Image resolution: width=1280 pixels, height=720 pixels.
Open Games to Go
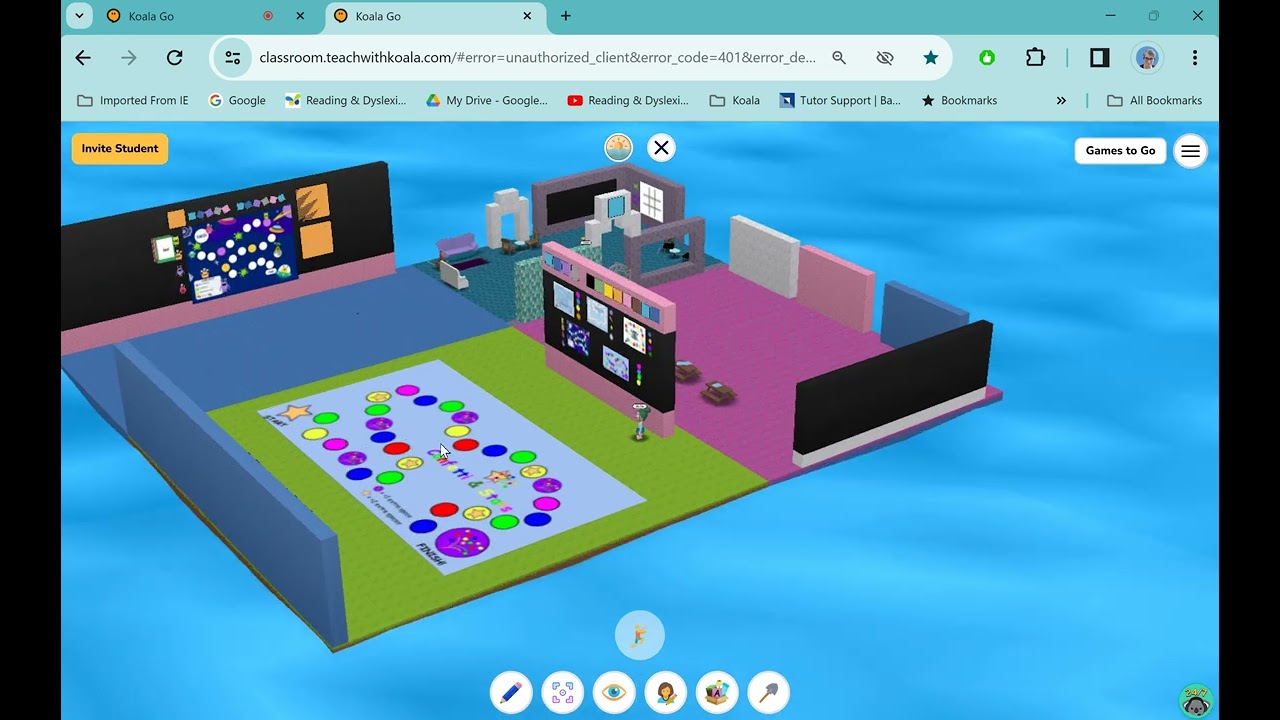(1120, 151)
